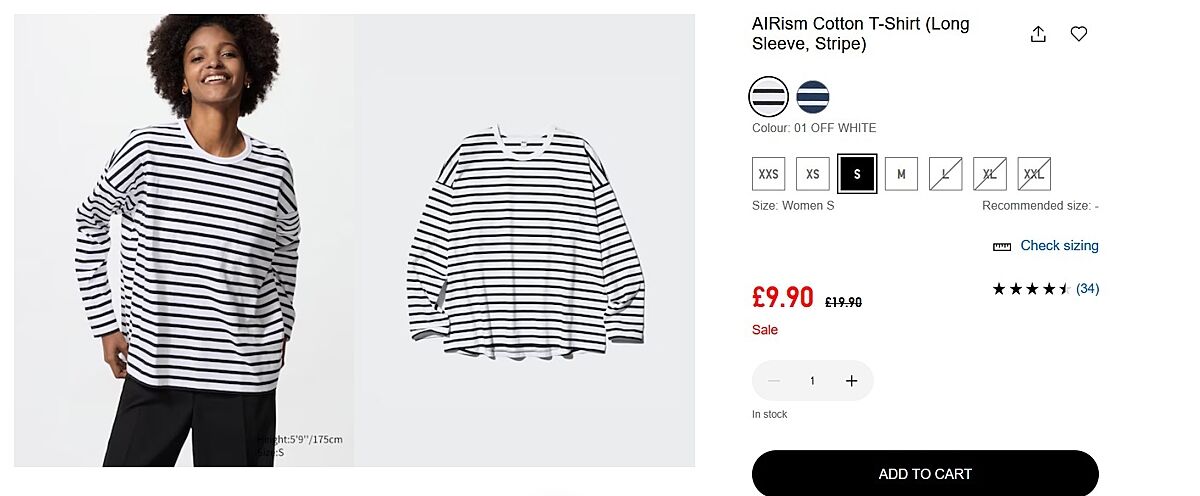Pick the unavailable size L option

[x=945, y=174]
